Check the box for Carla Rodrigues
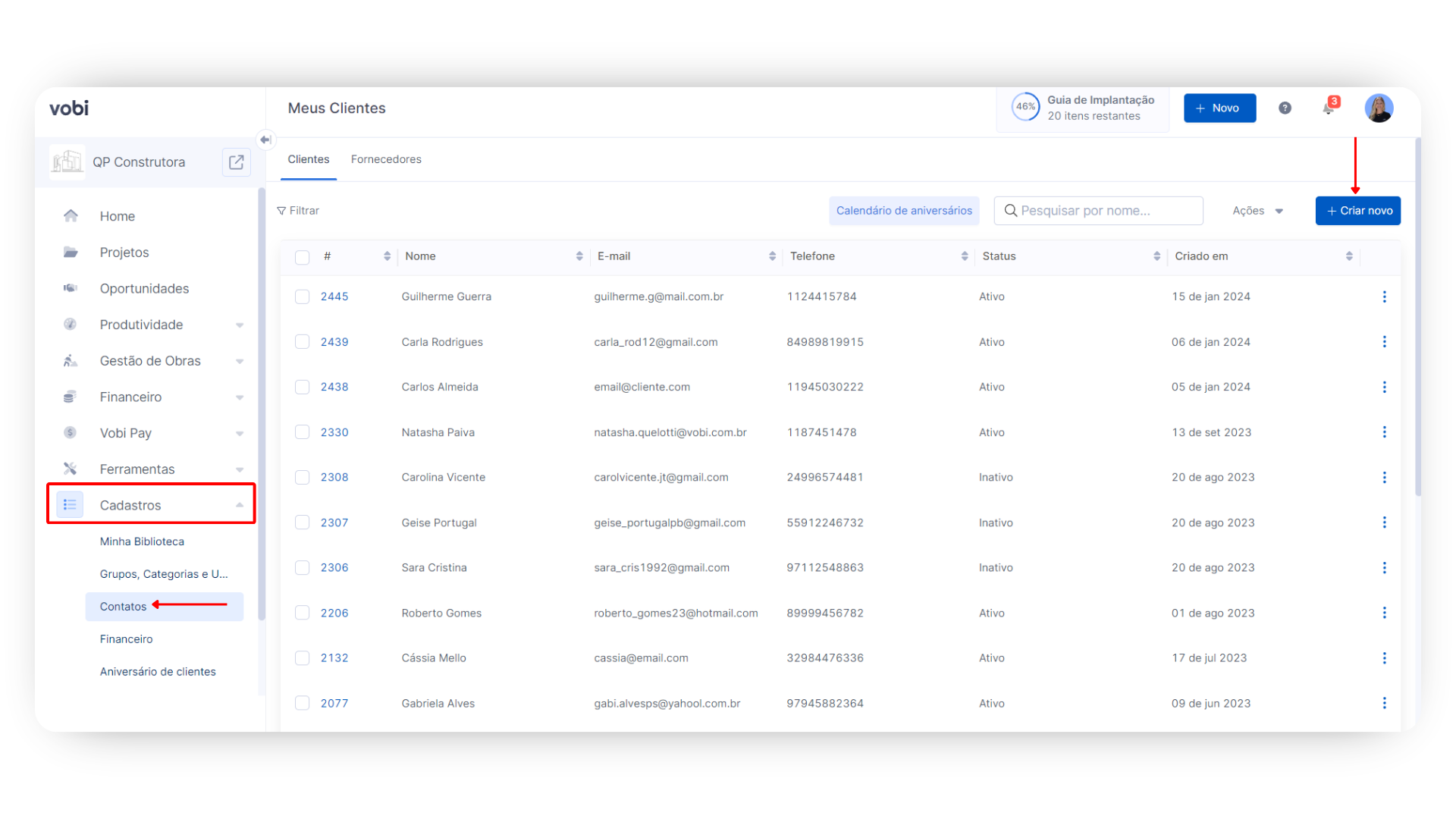The image size is (1456, 819). coord(302,342)
